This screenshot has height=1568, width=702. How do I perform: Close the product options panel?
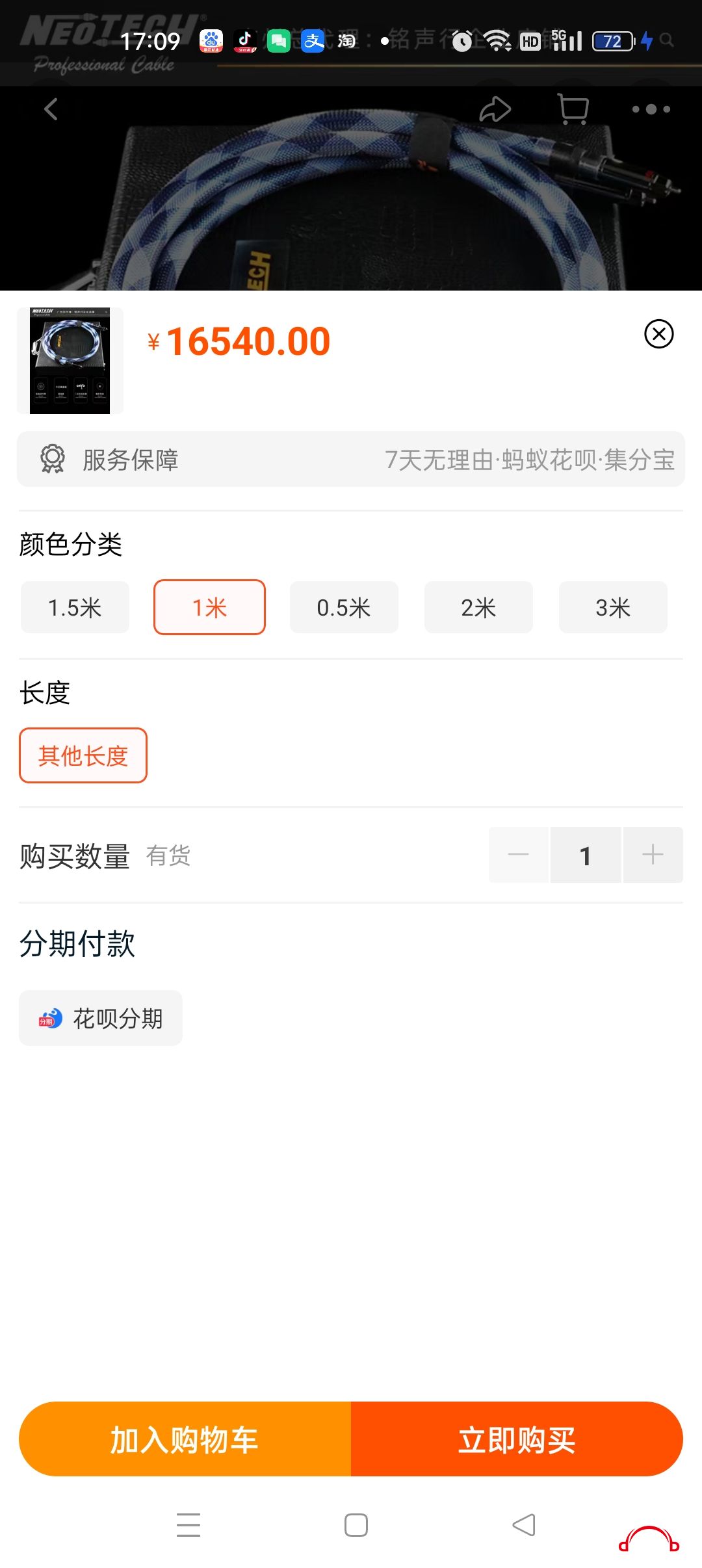click(658, 334)
